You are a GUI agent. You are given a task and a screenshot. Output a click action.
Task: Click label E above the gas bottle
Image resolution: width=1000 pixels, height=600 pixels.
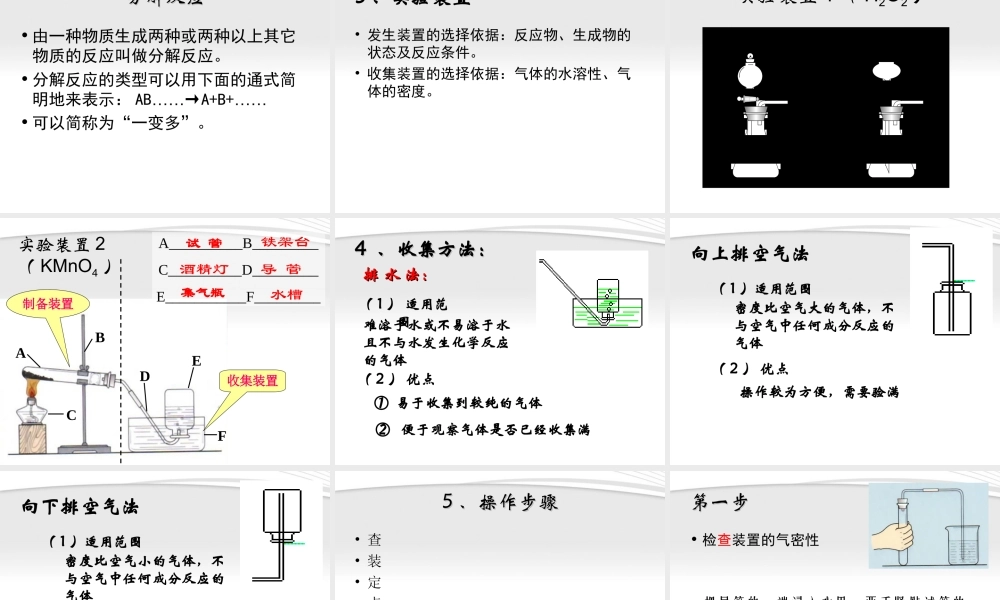click(x=196, y=361)
